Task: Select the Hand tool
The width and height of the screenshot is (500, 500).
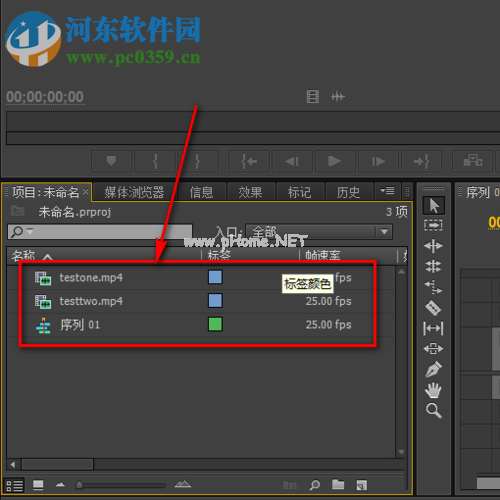Action: coord(433,390)
